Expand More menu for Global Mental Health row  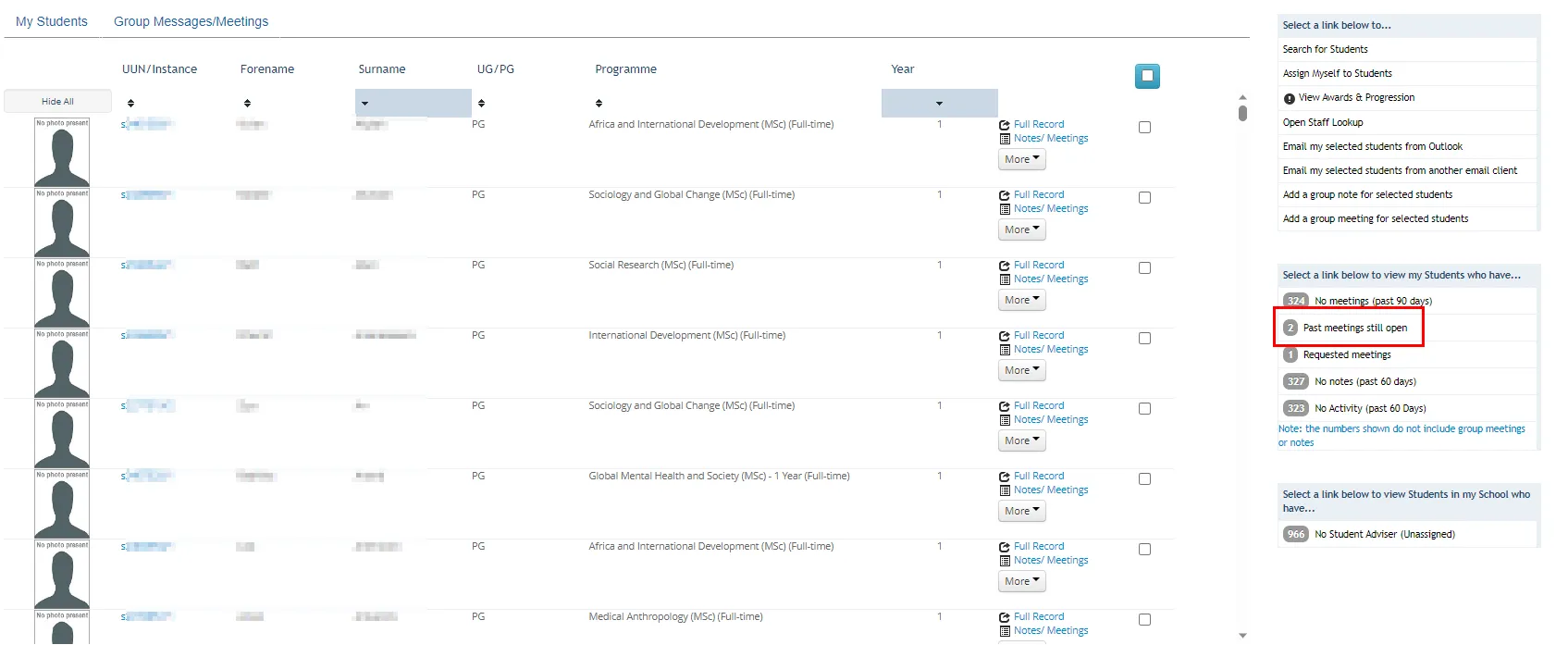1021,511
